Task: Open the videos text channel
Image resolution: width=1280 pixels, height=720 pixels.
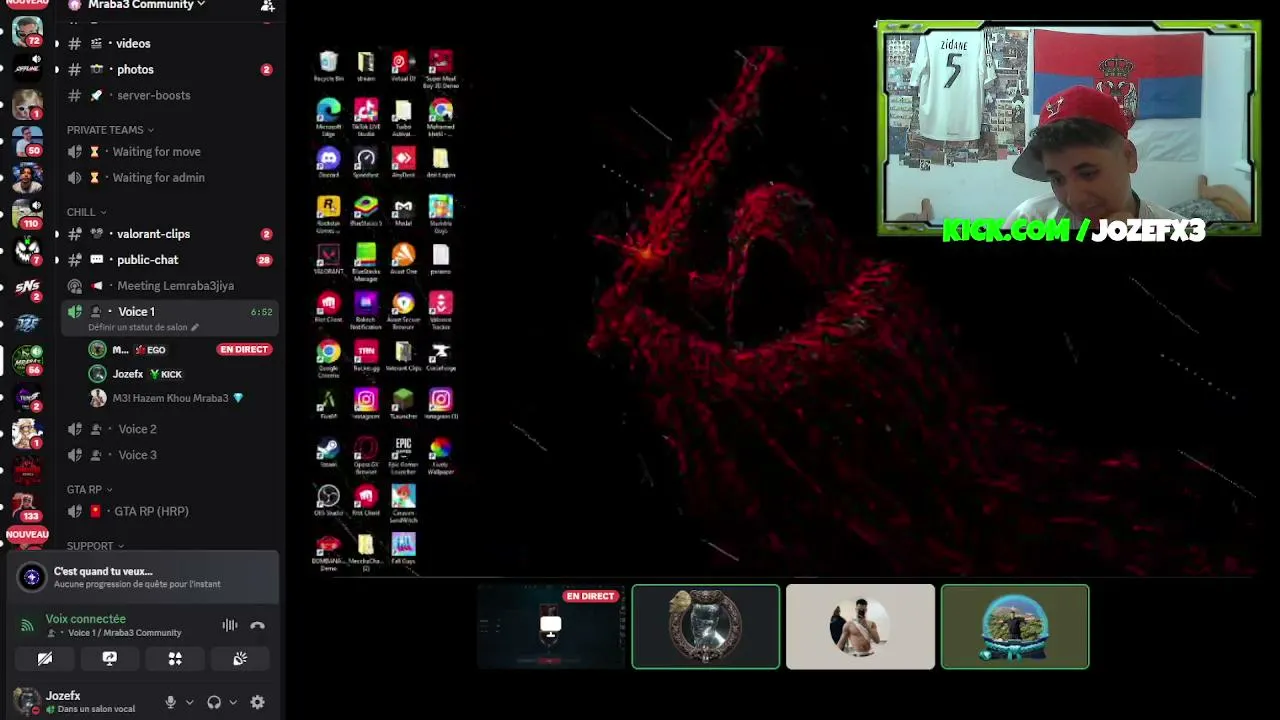Action: (x=169, y=44)
